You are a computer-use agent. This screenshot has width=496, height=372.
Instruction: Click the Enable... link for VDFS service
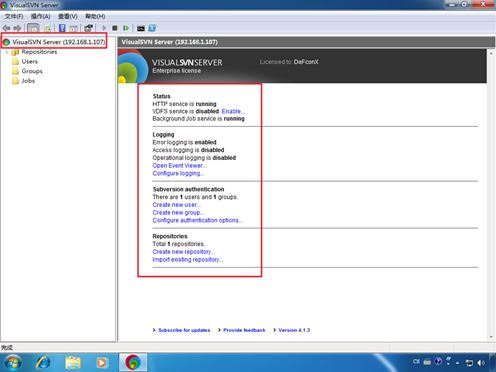pyautogui.click(x=233, y=111)
